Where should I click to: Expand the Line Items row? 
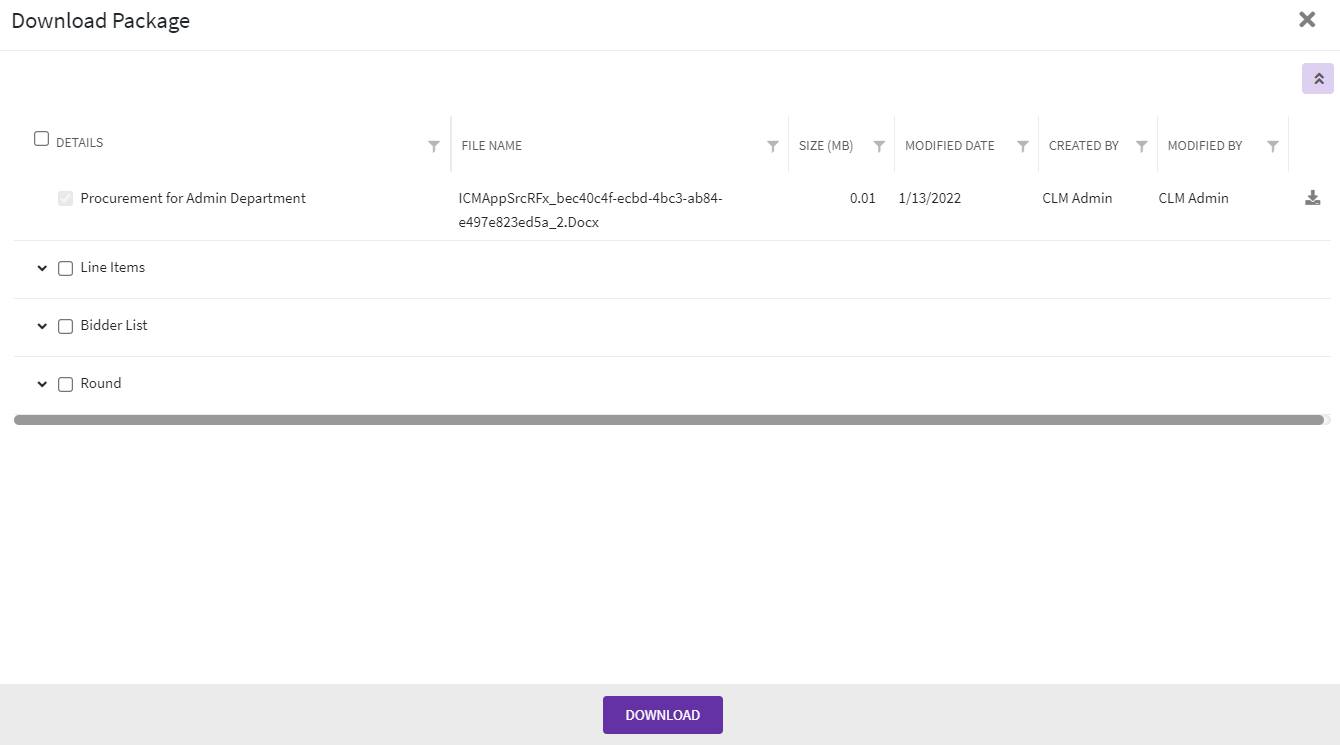point(42,268)
